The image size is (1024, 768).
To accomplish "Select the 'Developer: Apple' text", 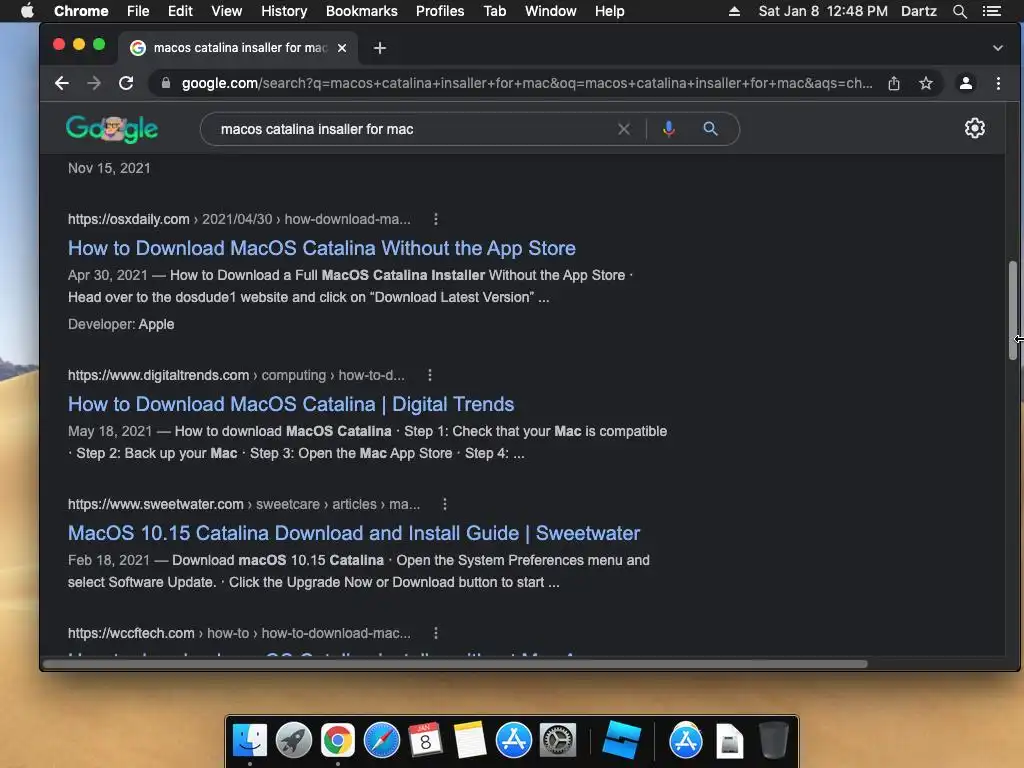I will (x=121, y=325).
